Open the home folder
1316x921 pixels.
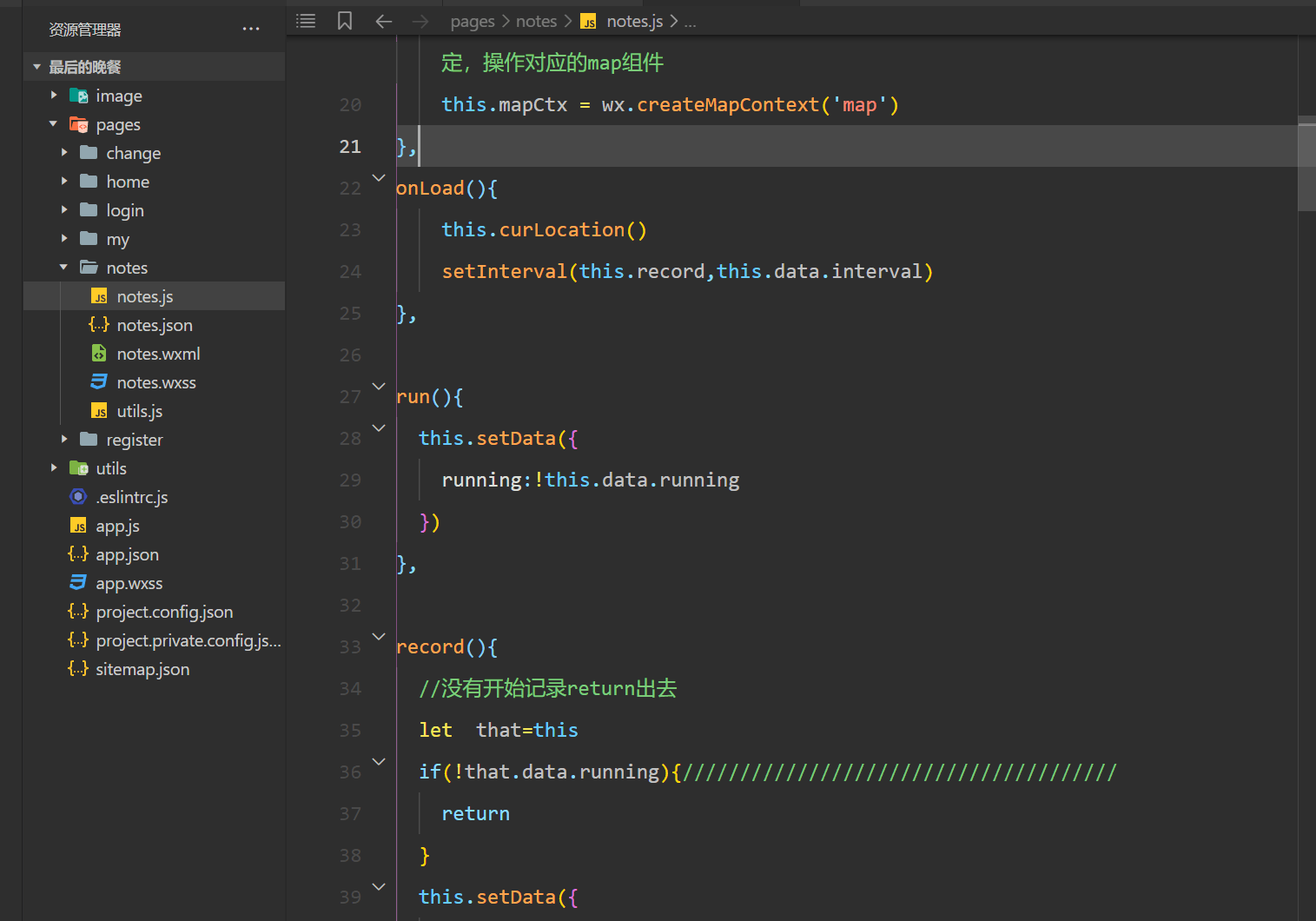pos(155,182)
